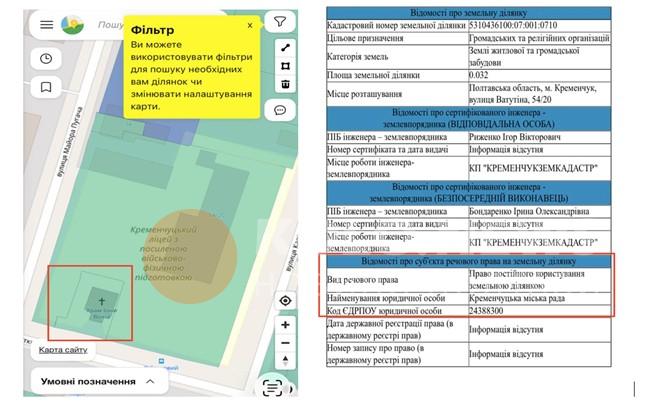
Task: Open the hamburger menu
Action: 47,24
